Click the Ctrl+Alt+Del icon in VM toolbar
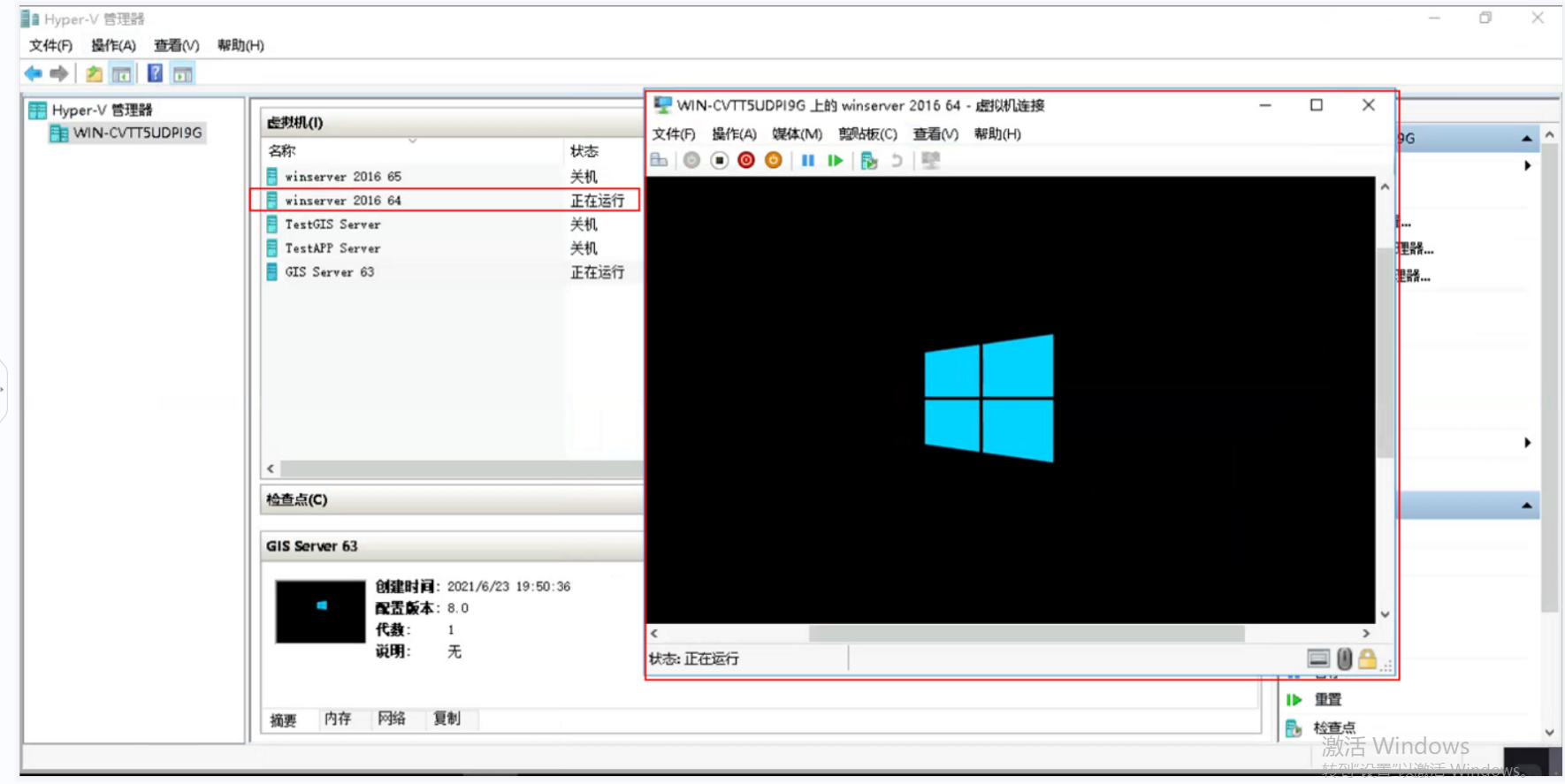 coord(659,160)
